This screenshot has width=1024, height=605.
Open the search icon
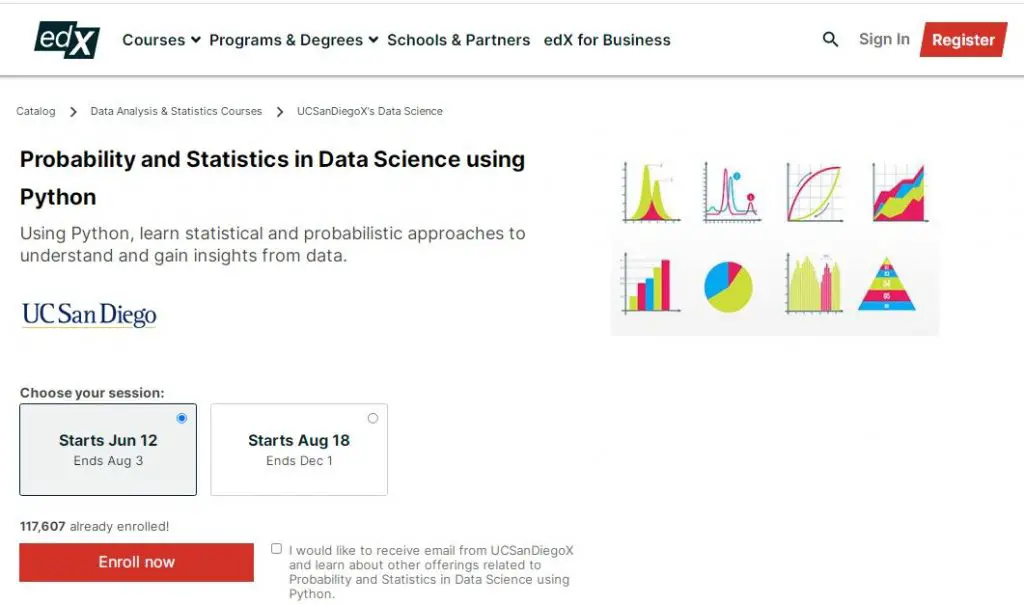(830, 39)
